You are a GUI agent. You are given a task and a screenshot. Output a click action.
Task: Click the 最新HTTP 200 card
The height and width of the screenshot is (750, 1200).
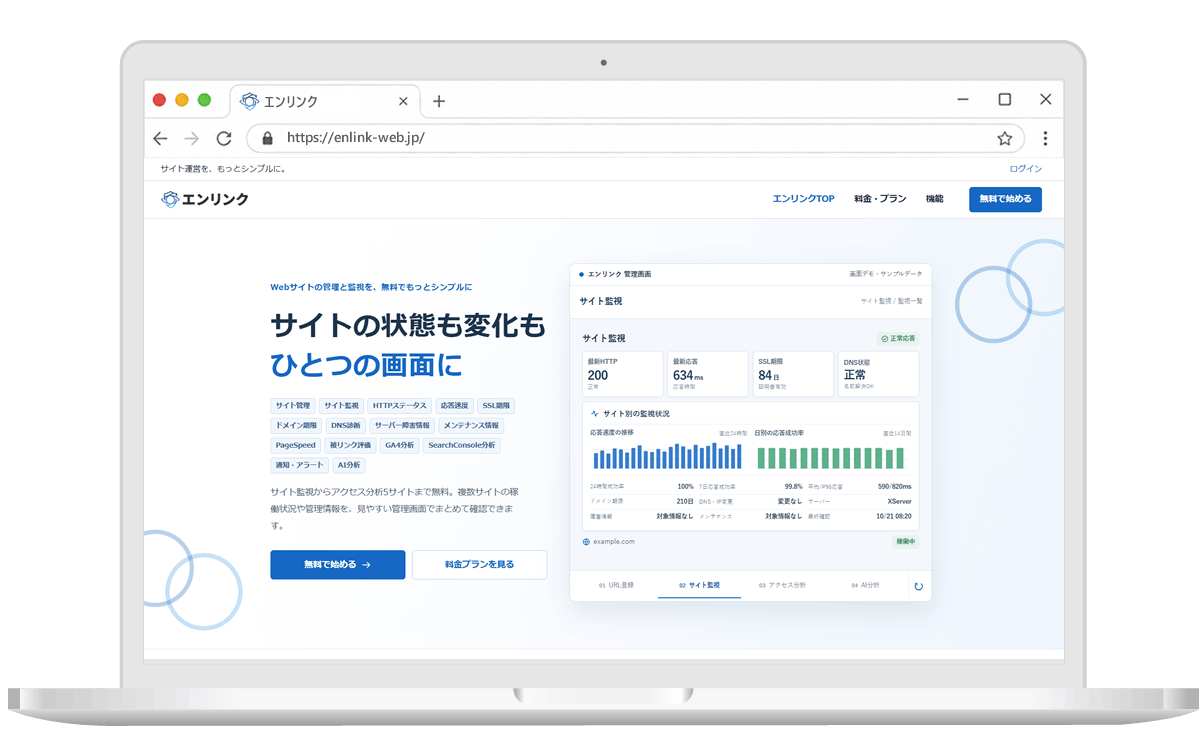622,374
